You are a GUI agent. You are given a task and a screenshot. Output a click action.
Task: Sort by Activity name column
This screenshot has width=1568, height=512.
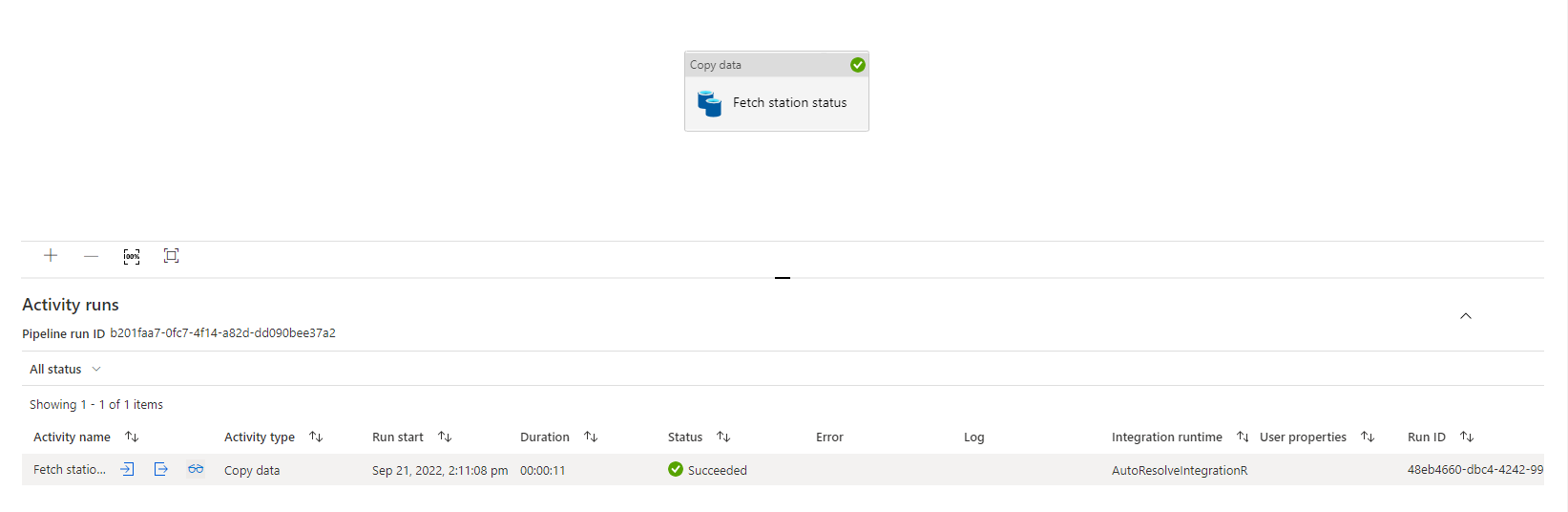click(x=132, y=437)
